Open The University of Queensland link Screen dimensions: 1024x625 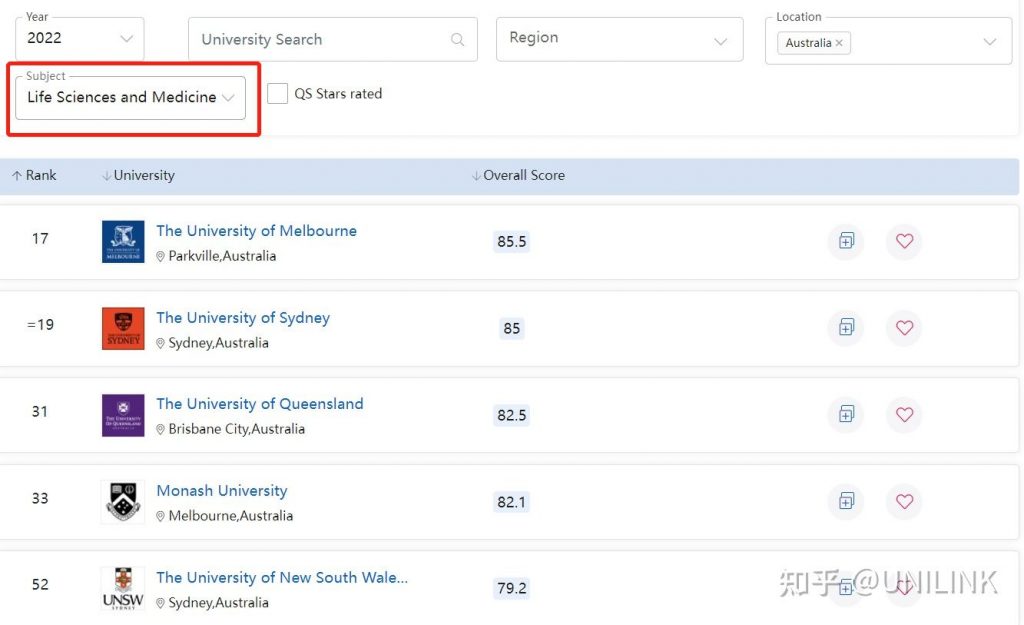[x=260, y=404]
